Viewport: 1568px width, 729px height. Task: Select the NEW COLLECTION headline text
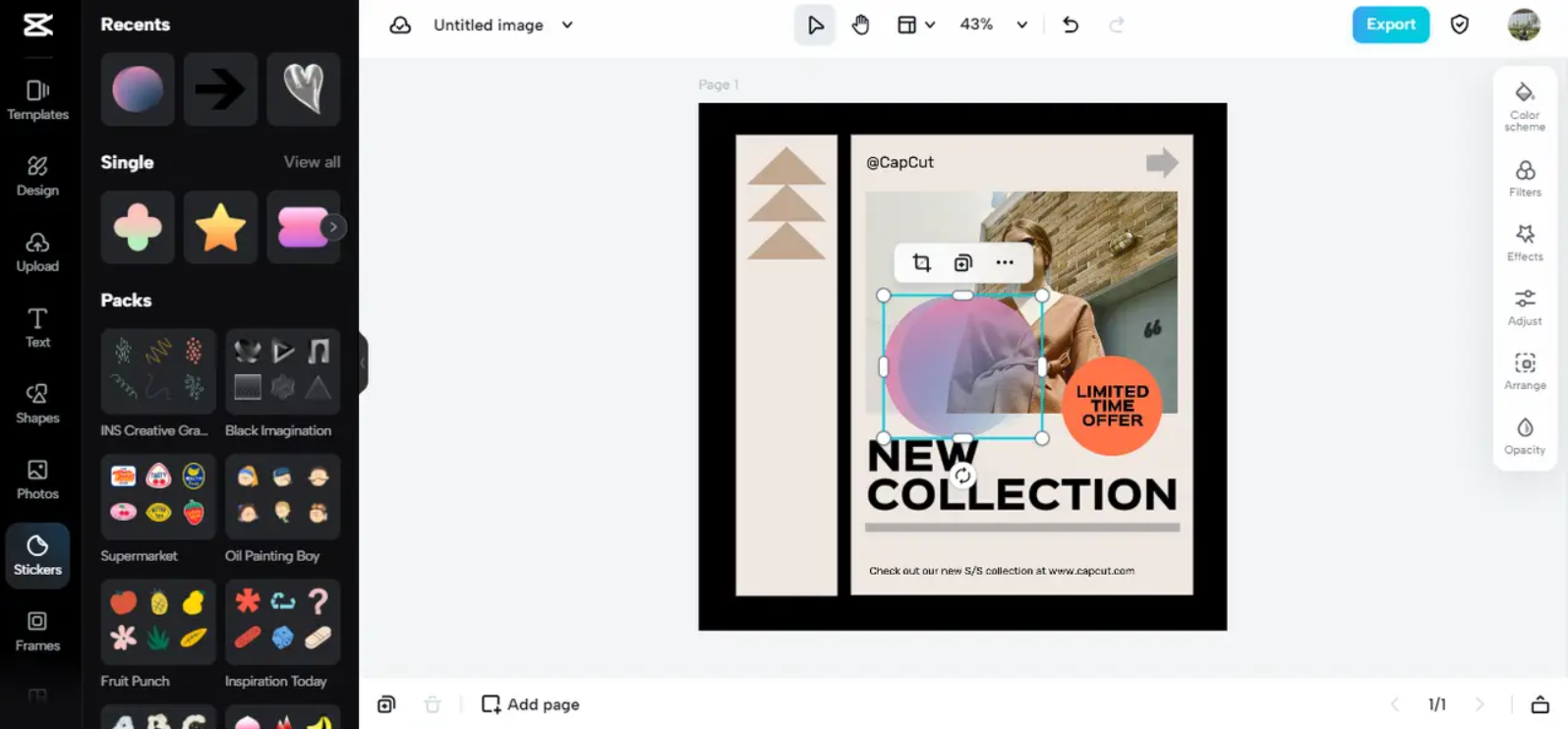(x=1021, y=477)
